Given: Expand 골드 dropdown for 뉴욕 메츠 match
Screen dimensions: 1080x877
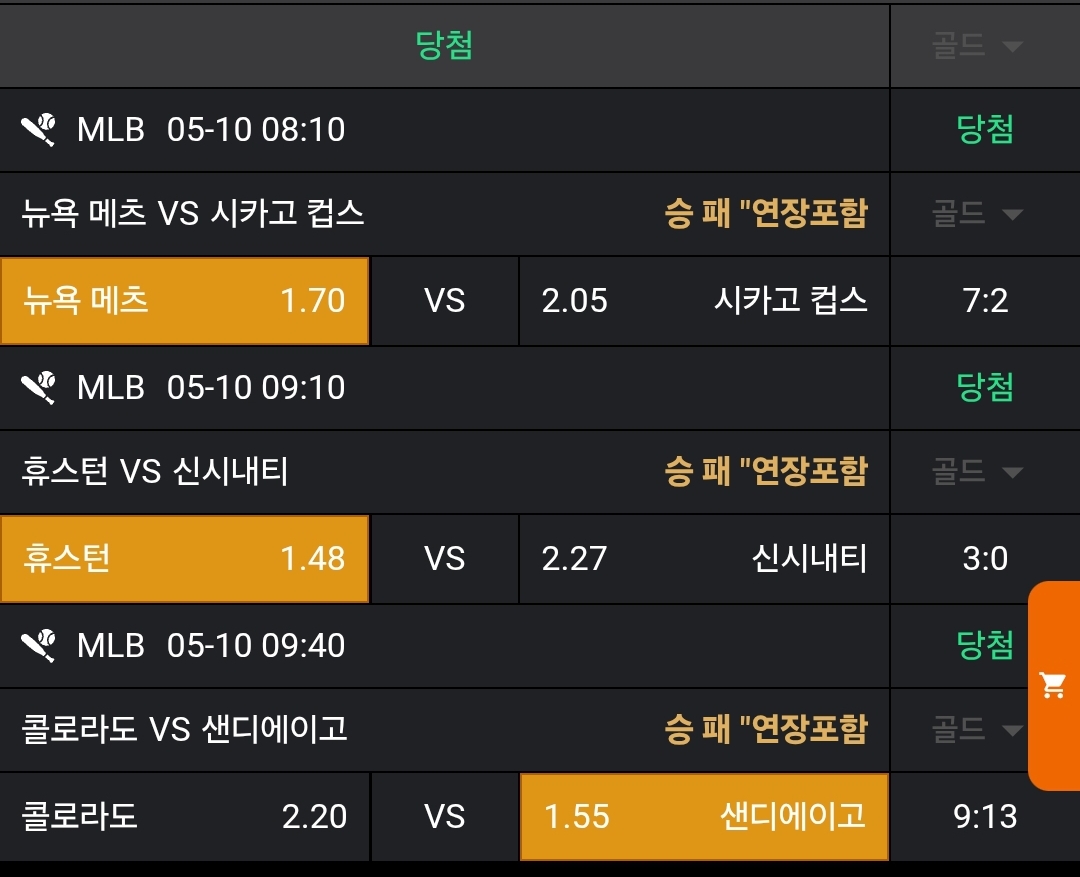Looking at the screenshot, I should (x=977, y=213).
